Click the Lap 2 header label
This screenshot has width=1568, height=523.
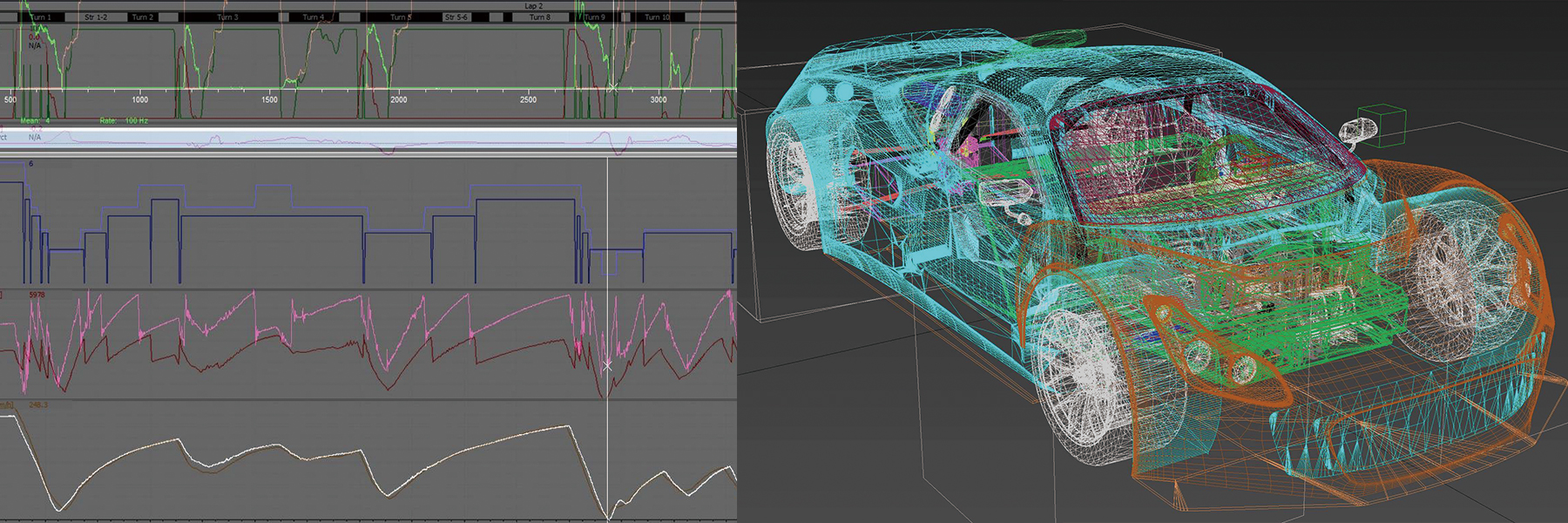(x=533, y=6)
